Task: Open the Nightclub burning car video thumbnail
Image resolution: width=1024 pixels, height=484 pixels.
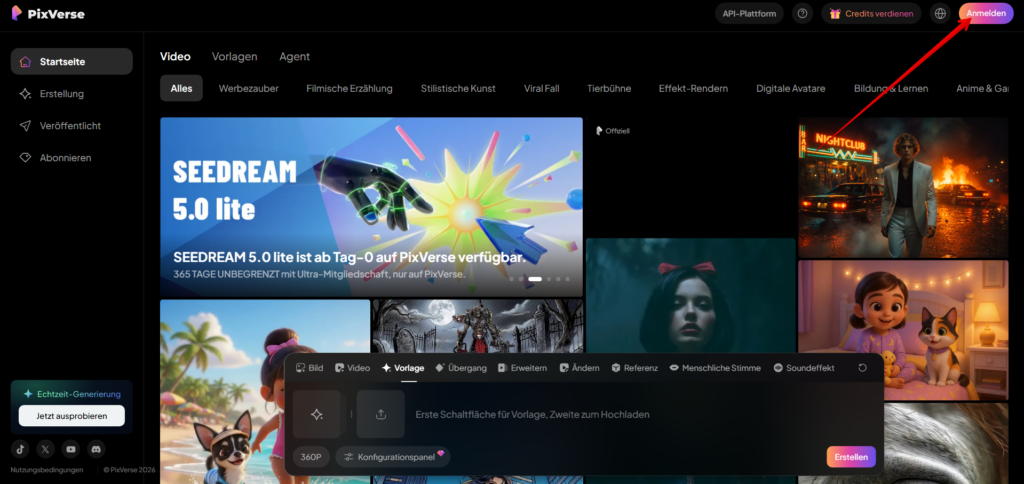Action: click(903, 187)
